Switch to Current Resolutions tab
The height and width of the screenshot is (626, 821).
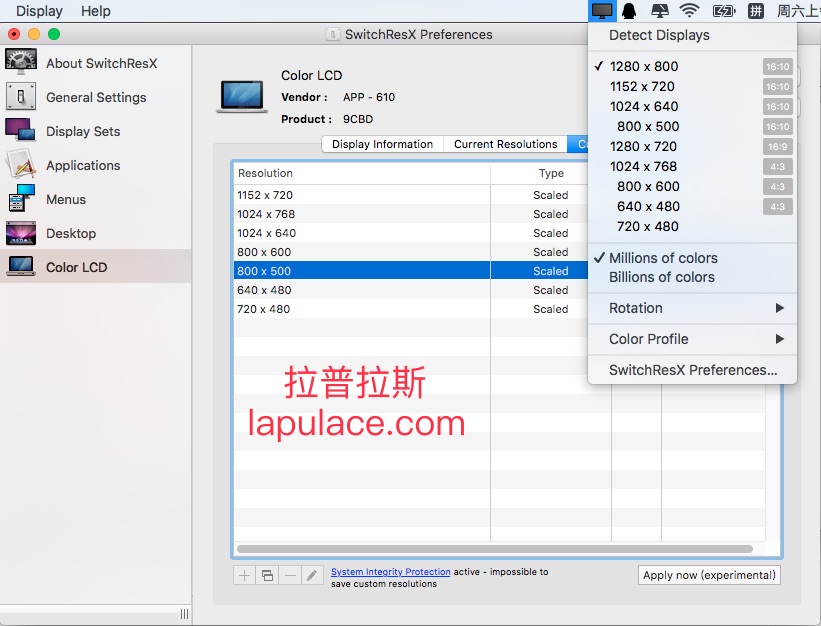click(505, 144)
